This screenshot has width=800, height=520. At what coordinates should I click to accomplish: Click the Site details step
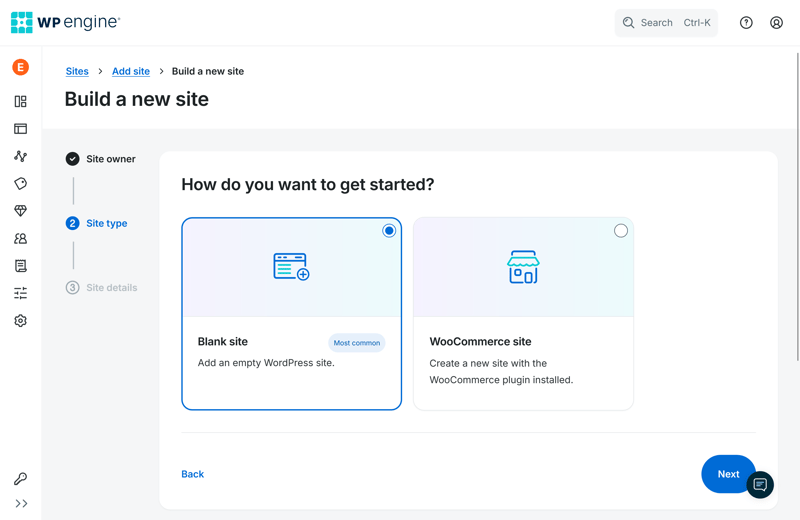102,287
